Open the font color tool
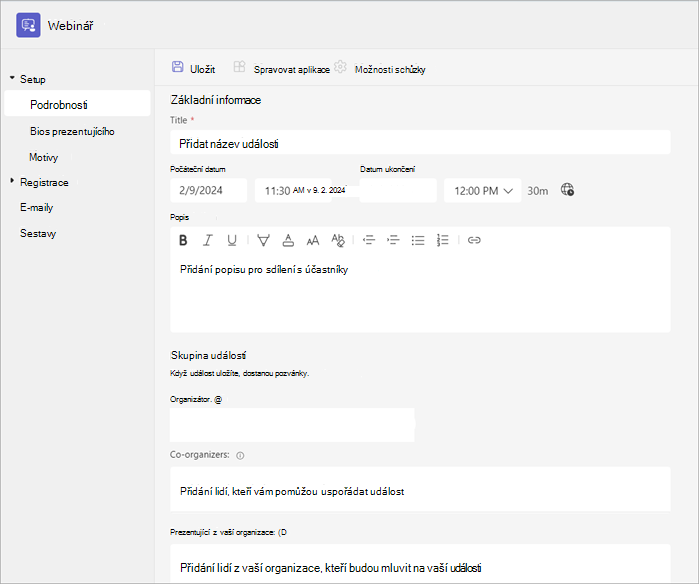699x584 pixels. point(288,240)
